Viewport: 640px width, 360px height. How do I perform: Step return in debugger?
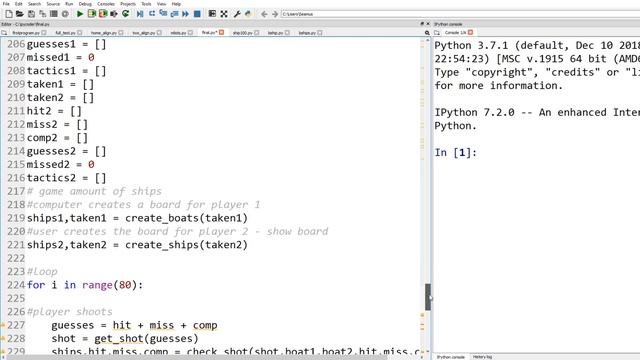174,14
